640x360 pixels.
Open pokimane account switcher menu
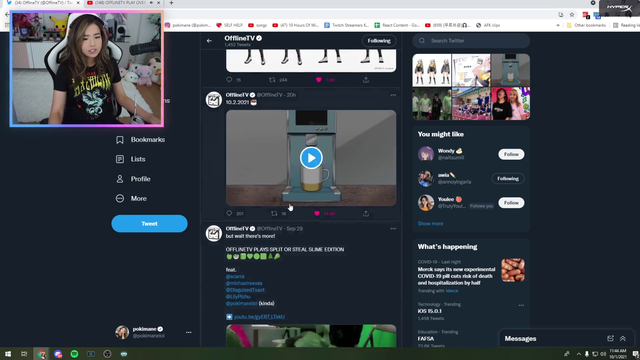(189, 332)
